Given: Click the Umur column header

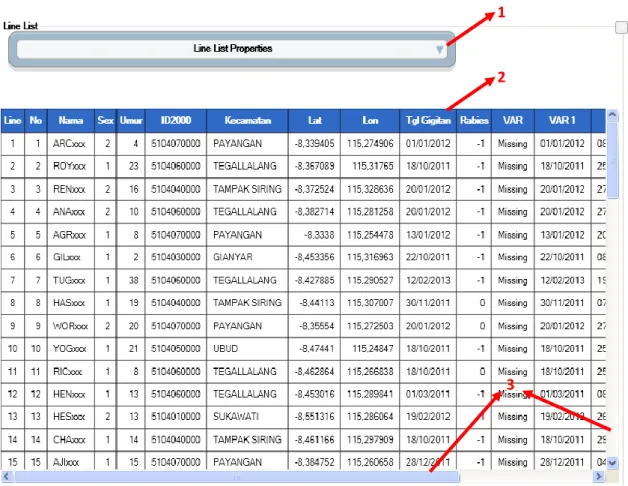Looking at the screenshot, I should point(131,120).
